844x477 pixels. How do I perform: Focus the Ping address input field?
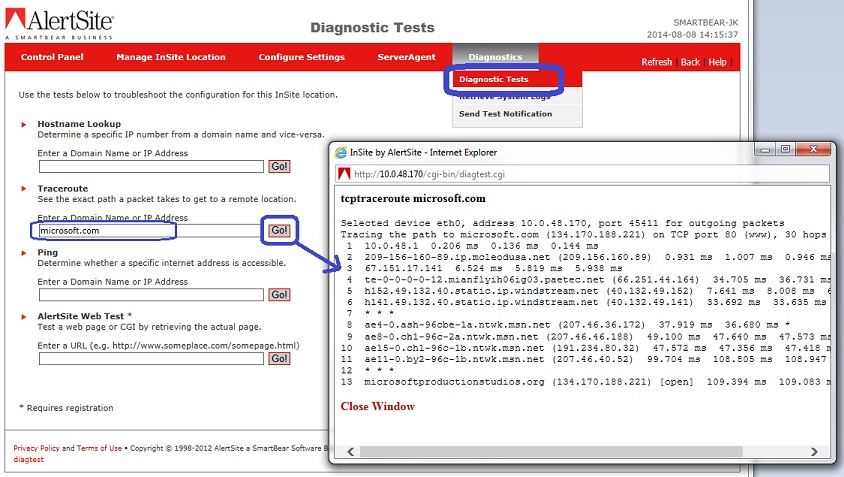click(151, 294)
